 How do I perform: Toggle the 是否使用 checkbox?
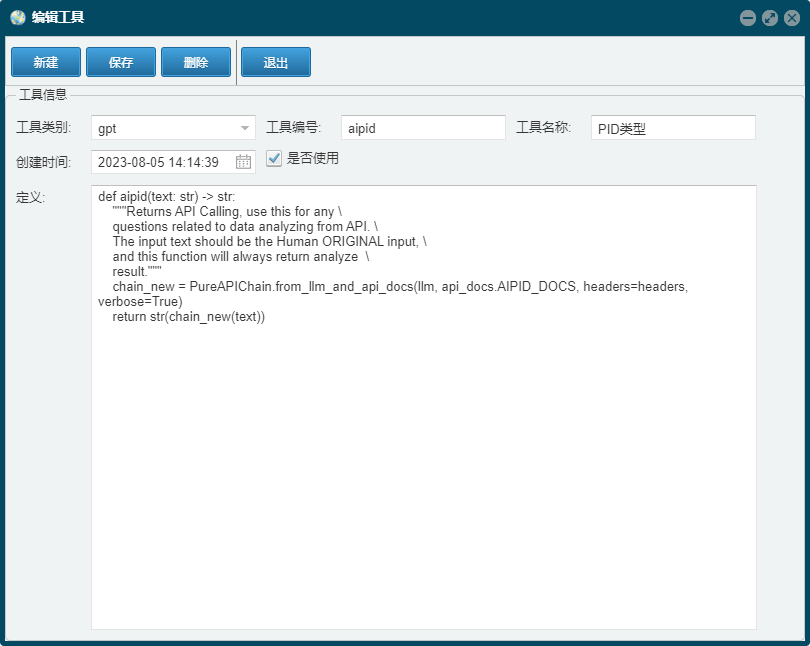click(x=274, y=158)
